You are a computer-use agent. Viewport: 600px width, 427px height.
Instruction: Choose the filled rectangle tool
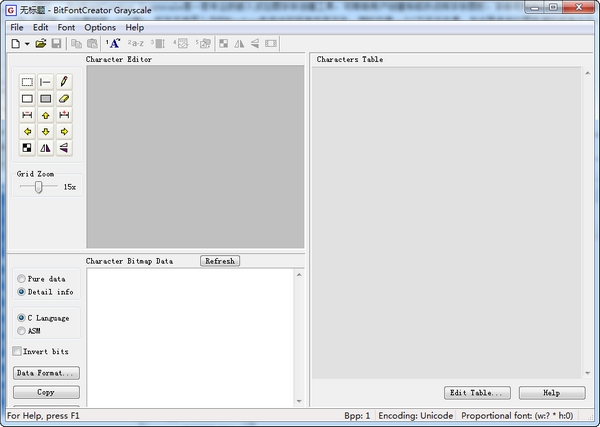[x=46, y=99]
